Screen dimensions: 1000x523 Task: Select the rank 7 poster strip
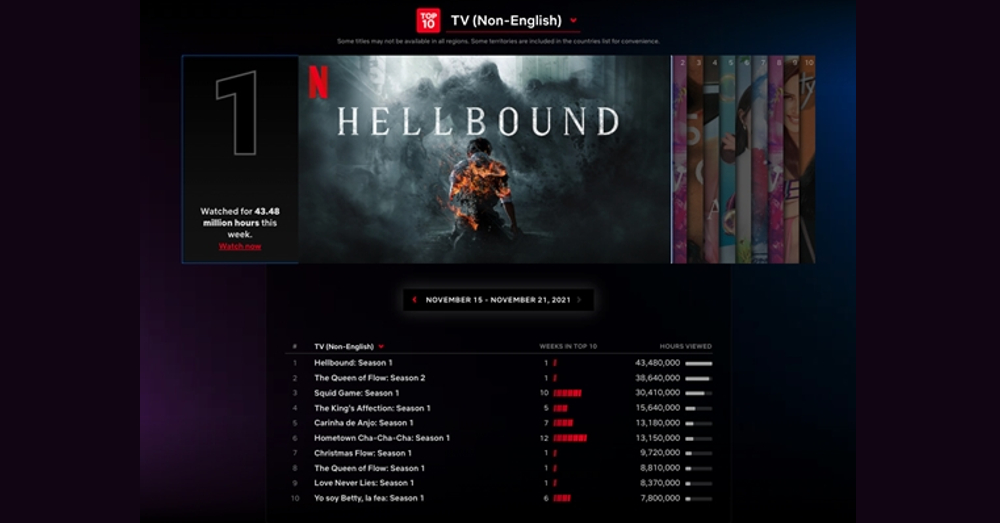click(x=760, y=159)
